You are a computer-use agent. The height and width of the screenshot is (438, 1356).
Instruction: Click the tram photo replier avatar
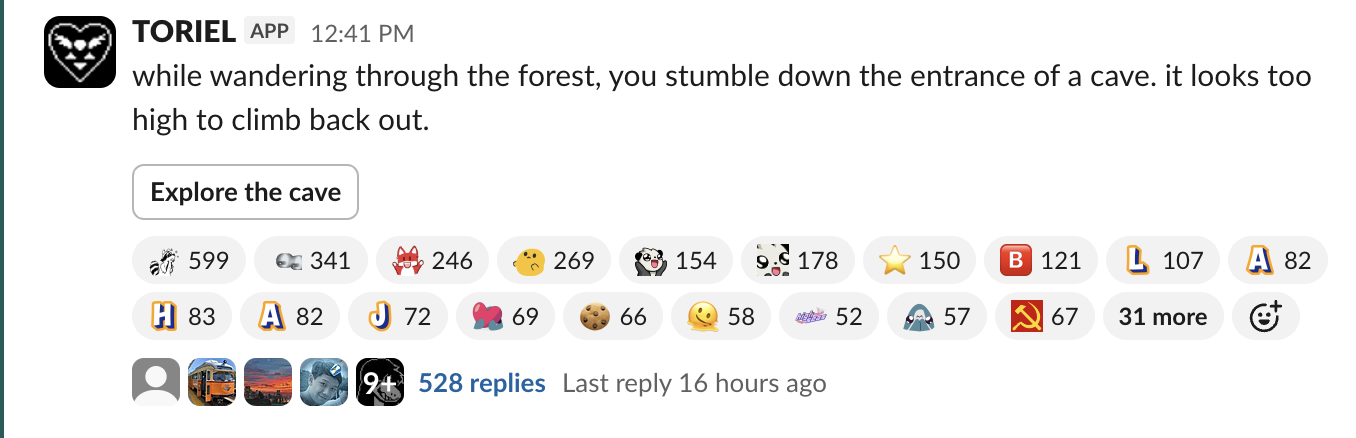212,382
